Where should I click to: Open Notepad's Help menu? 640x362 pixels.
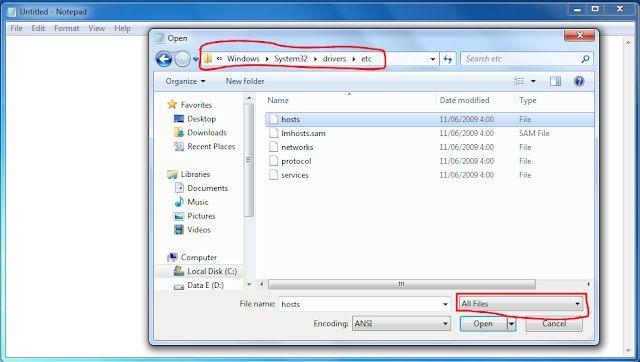coord(122,28)
